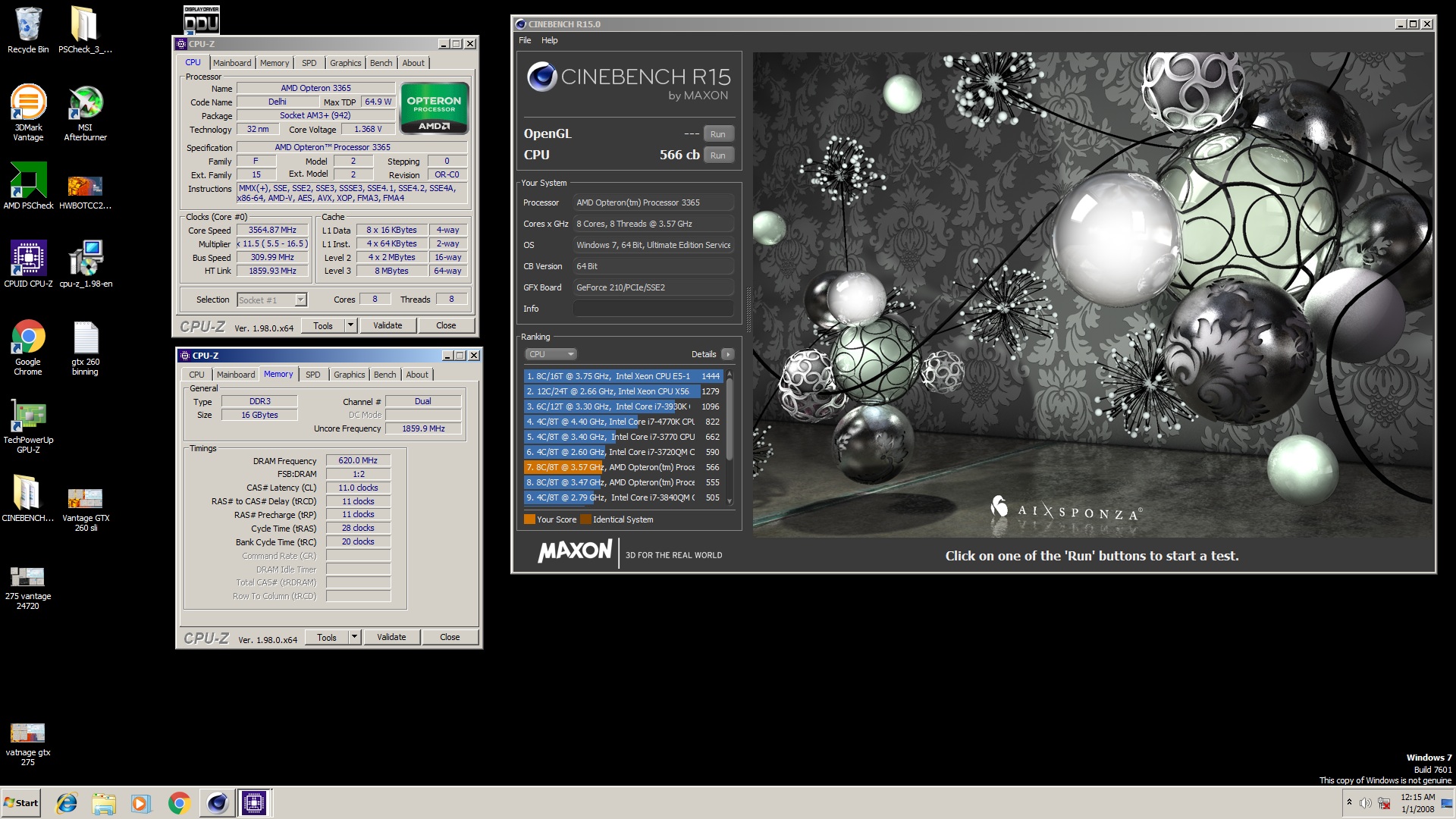The image size is (1456, 819).
Task: Click the volume icon in system tray
Action: click(x=1365, y=803)
